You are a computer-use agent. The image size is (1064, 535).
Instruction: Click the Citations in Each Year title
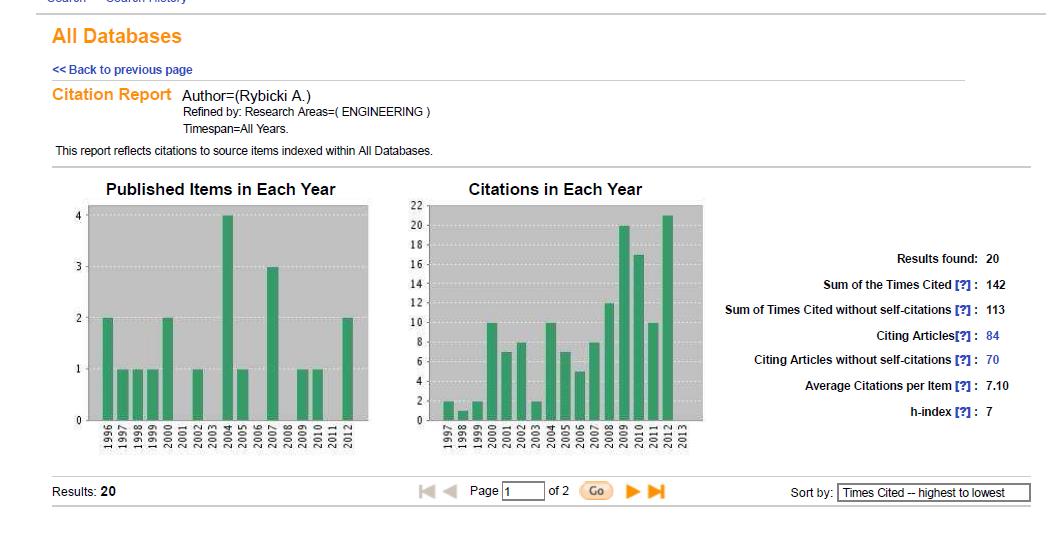coord(555,189)
